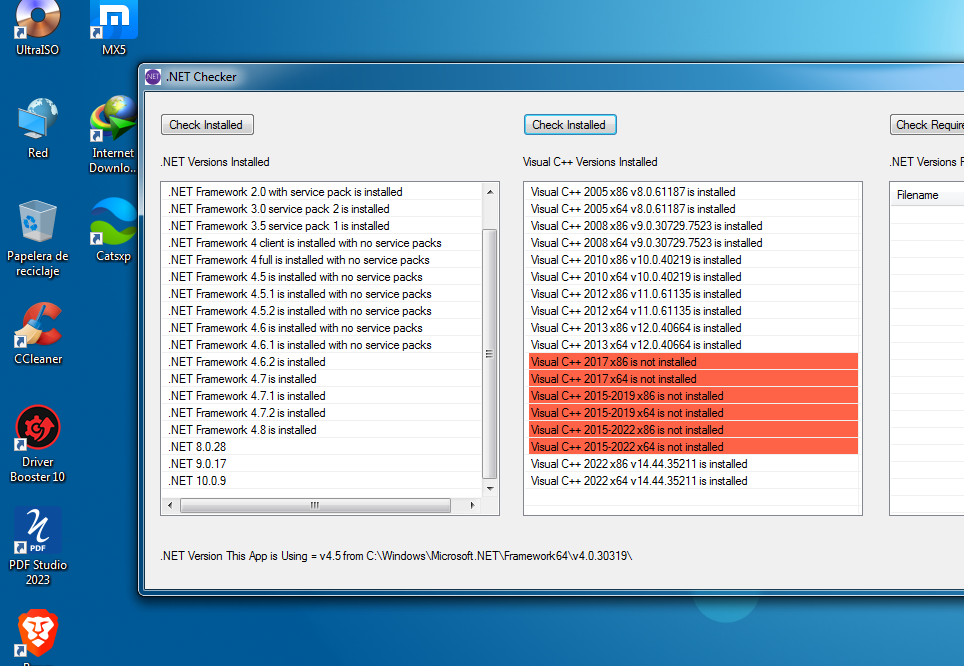Image resolution: width=964 pixels, height=666 pixels.
Task: Select 'Visual C++ 2010 x64 v10.0.40219' row
Action: [x=693, y=277]
